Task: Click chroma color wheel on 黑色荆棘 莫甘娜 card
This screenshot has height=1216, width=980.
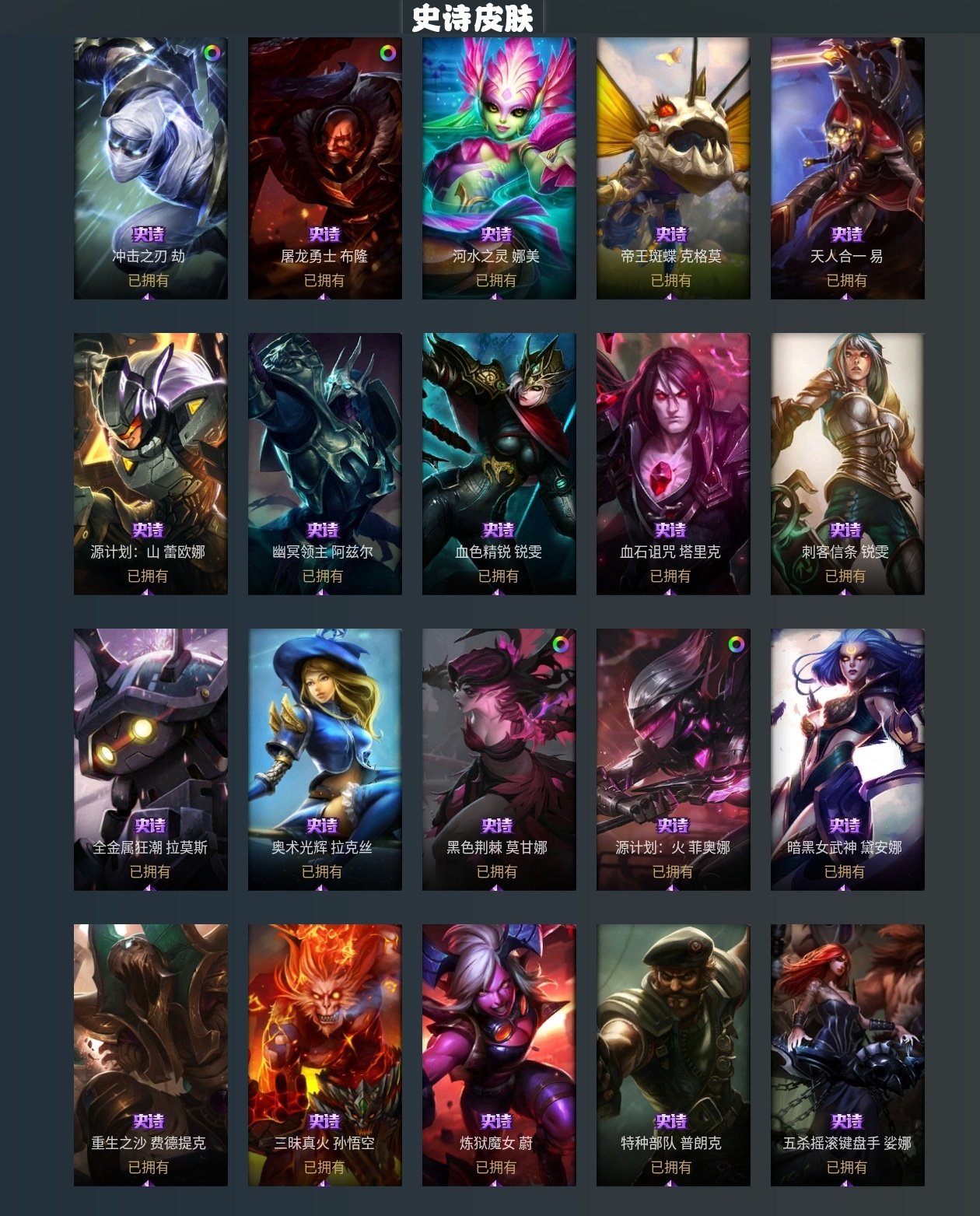Action: [561, 644]
